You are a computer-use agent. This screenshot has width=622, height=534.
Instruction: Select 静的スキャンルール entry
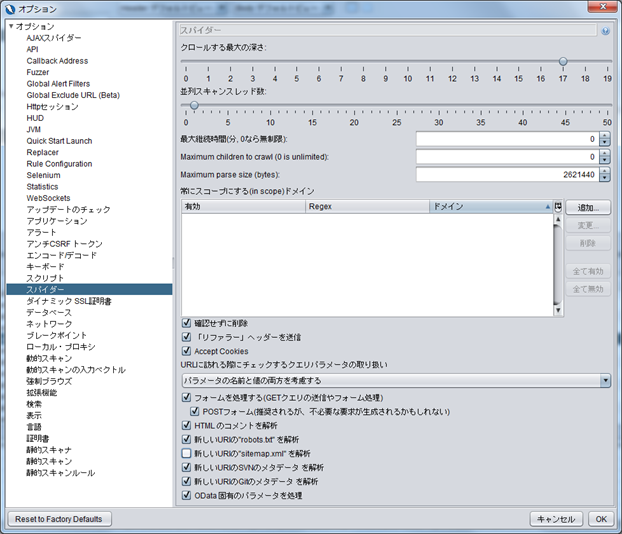60,473
